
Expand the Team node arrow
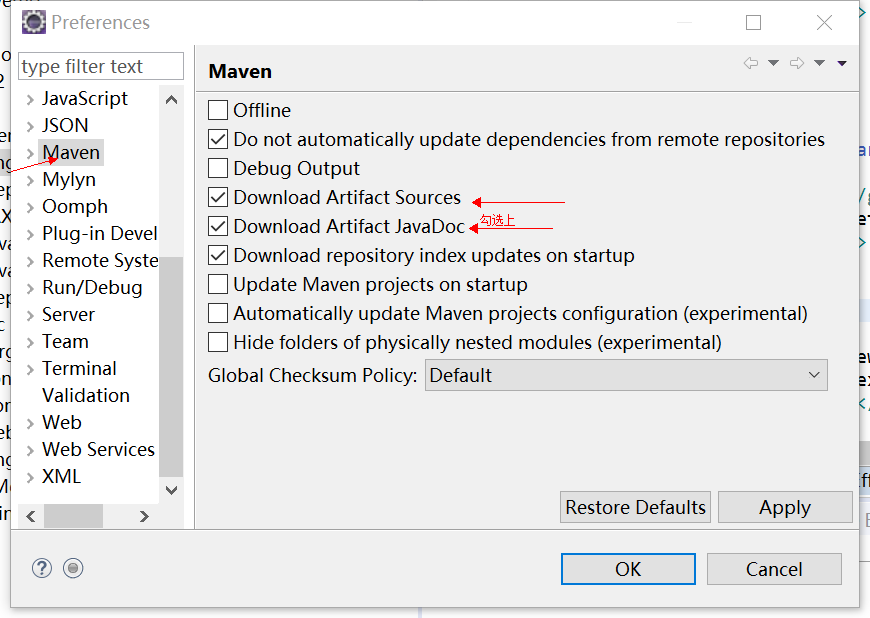click(x=31, y=343)
